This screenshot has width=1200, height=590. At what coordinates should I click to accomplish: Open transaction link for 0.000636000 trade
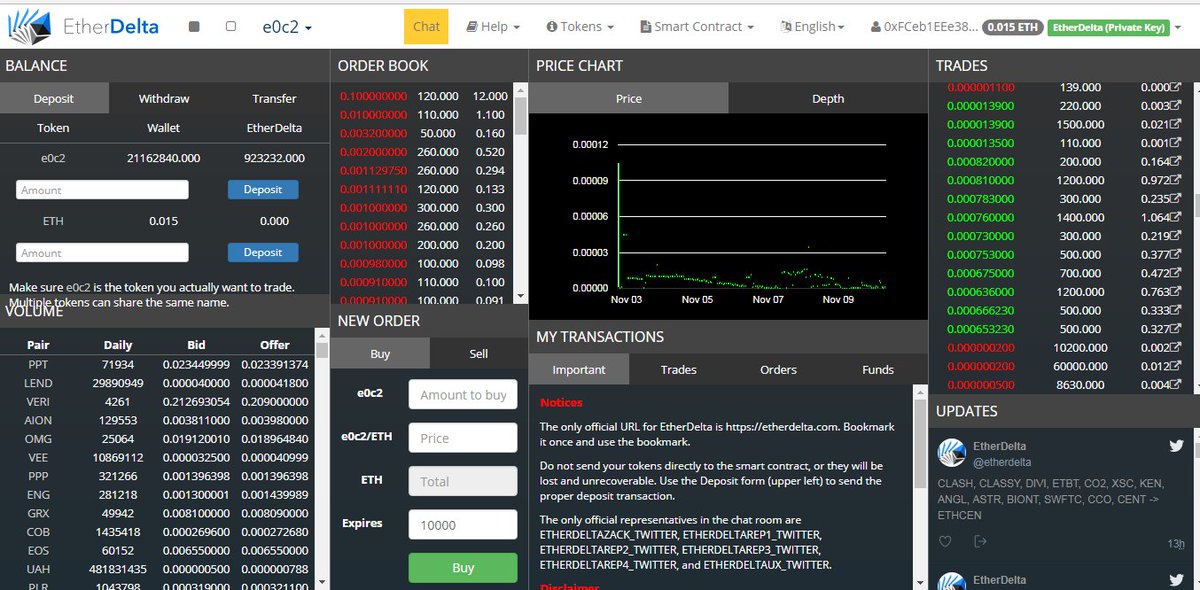point(1176,292)
